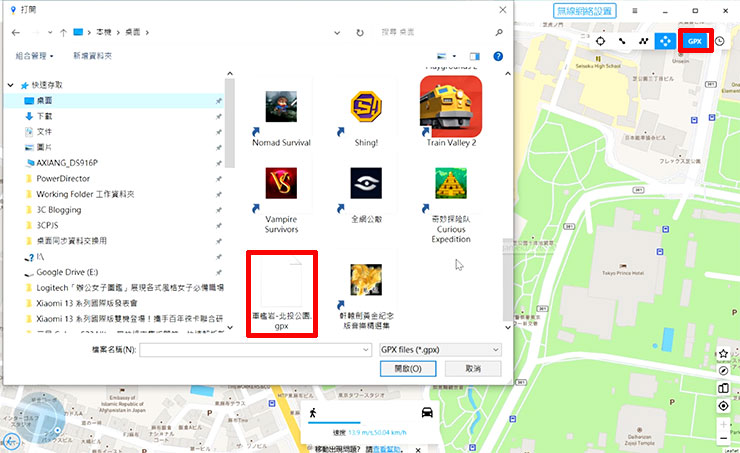Select the Train Valley 2 shortcut

click(451, 111)
